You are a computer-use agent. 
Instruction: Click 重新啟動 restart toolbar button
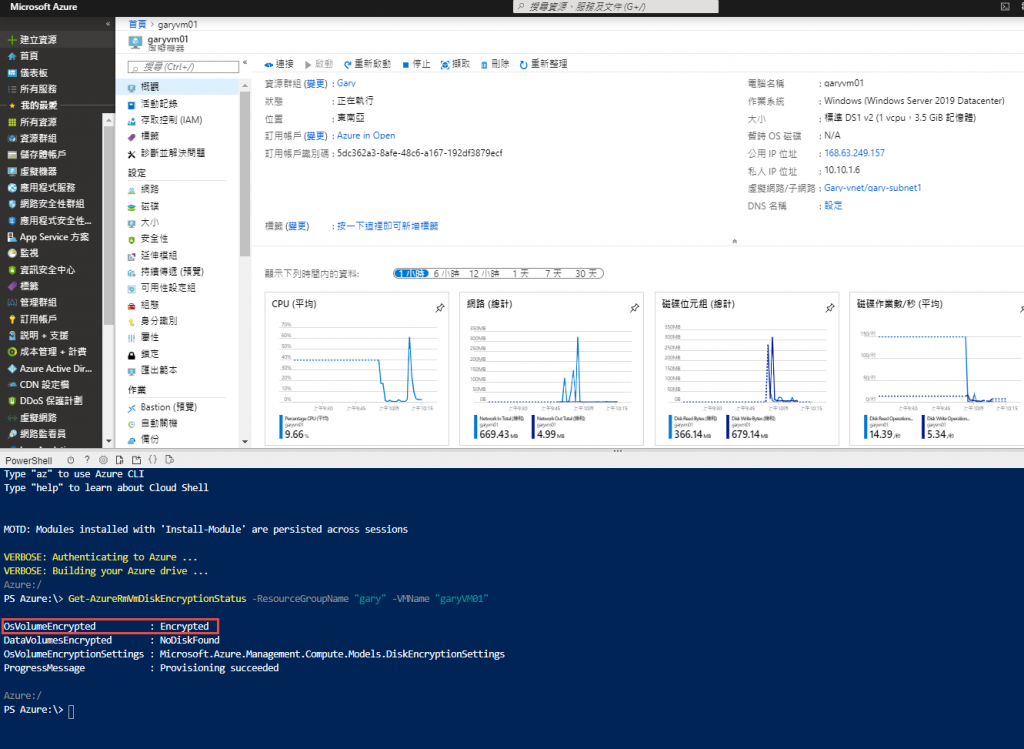[368, 64]
